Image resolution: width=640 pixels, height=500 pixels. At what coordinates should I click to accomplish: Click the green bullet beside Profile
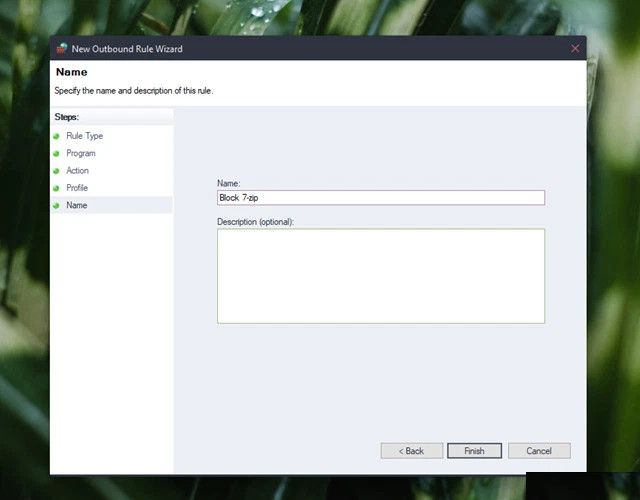pos(57,188)
